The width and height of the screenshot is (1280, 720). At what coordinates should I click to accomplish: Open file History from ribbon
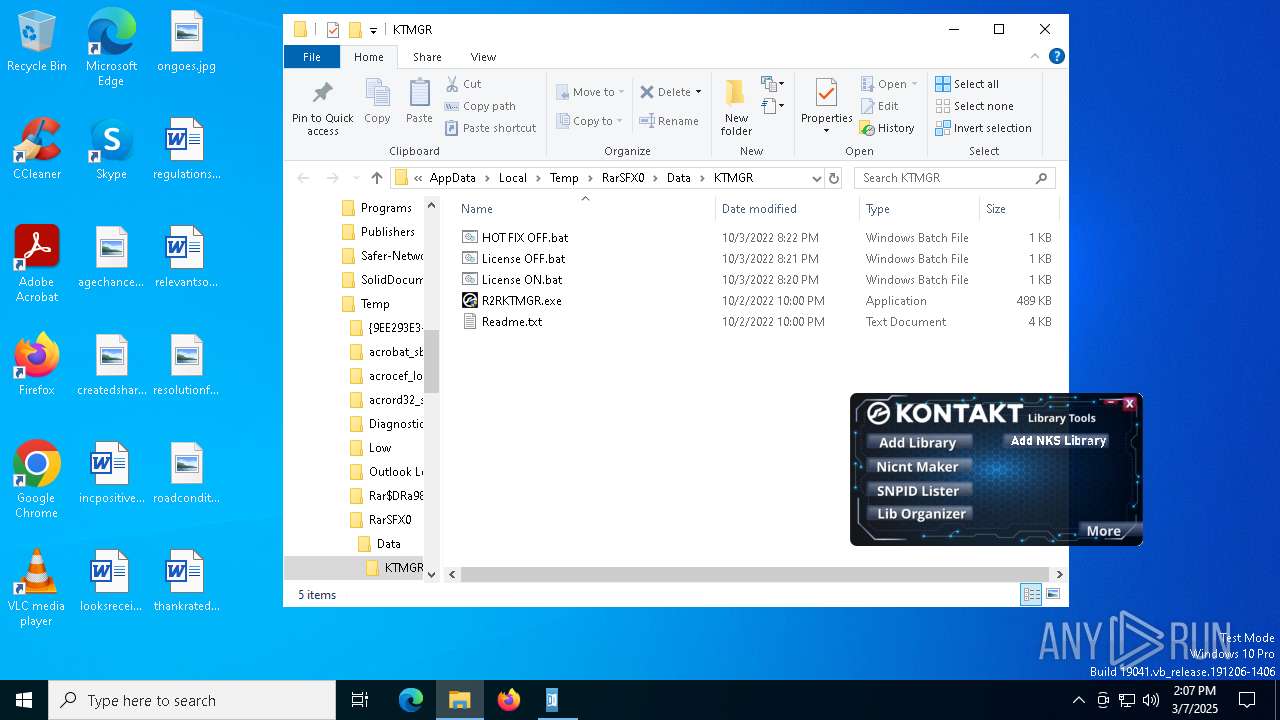pyautogui.click(x=887, y=128)
